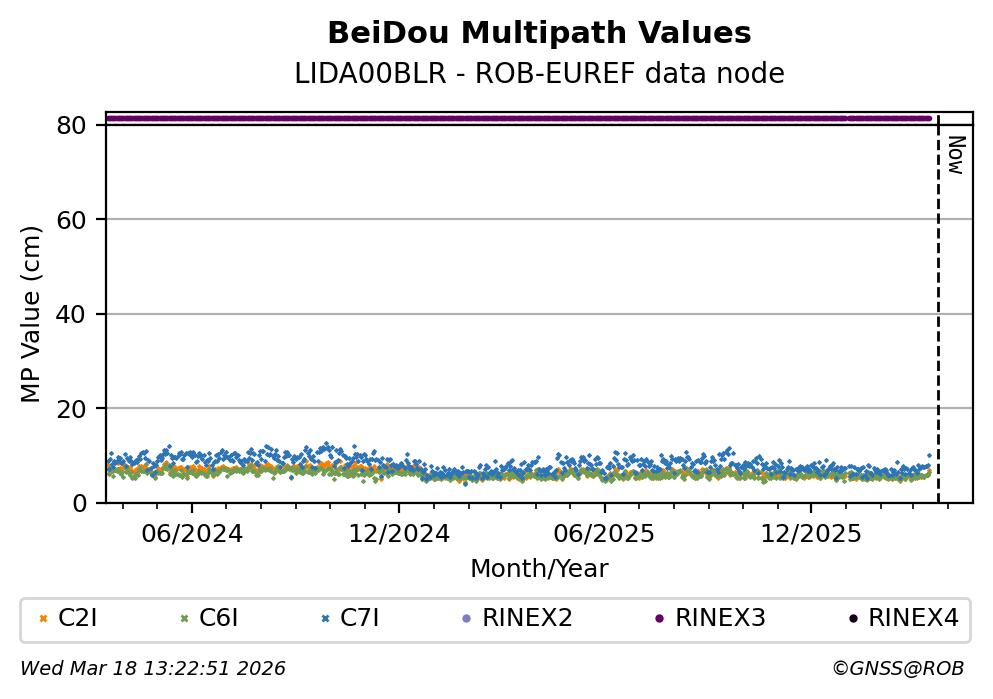The height and width of the screenshot is (699, 993).
Task: Click the purple RINEX3 legend dot
Action: [659, 619]
